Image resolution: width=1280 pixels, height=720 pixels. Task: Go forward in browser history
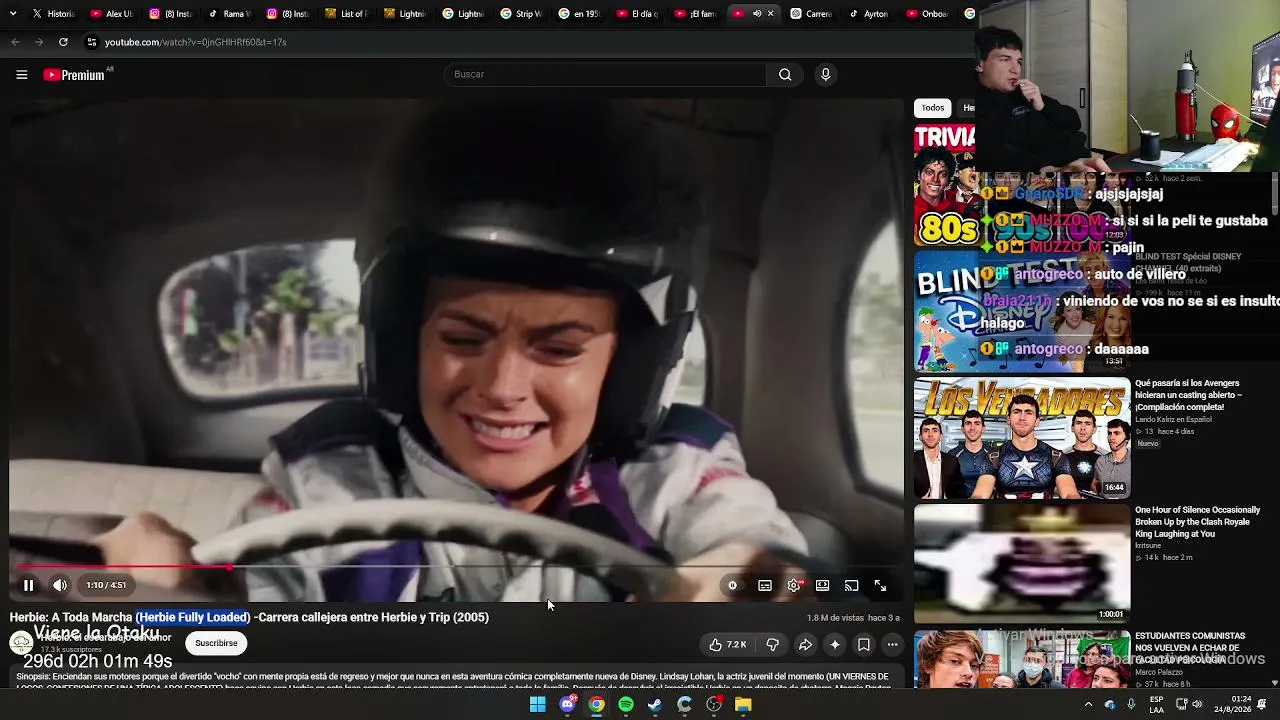pyautogui.click(x=39, y=42)
